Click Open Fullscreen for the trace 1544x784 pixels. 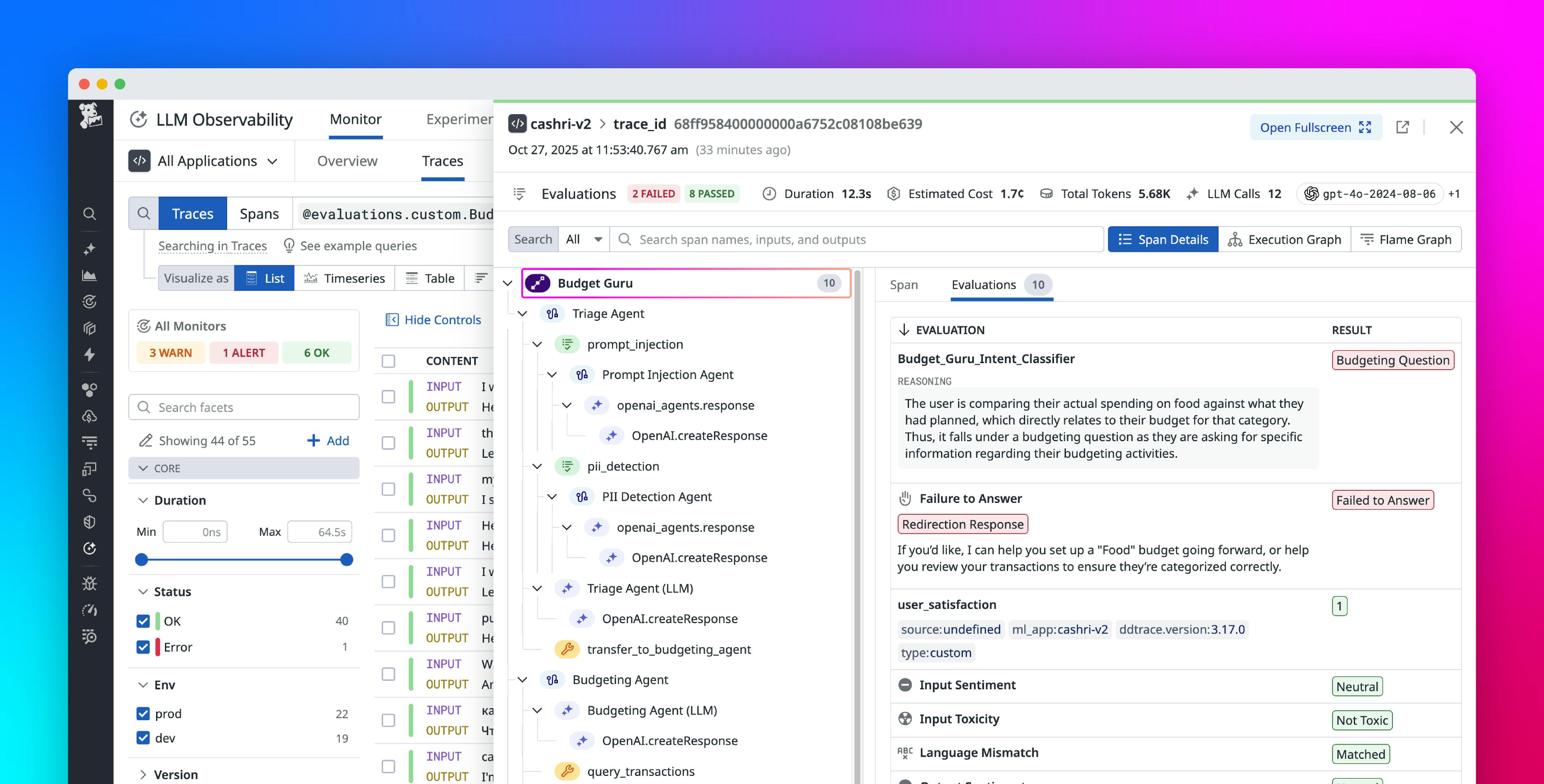click(1315, 127)
